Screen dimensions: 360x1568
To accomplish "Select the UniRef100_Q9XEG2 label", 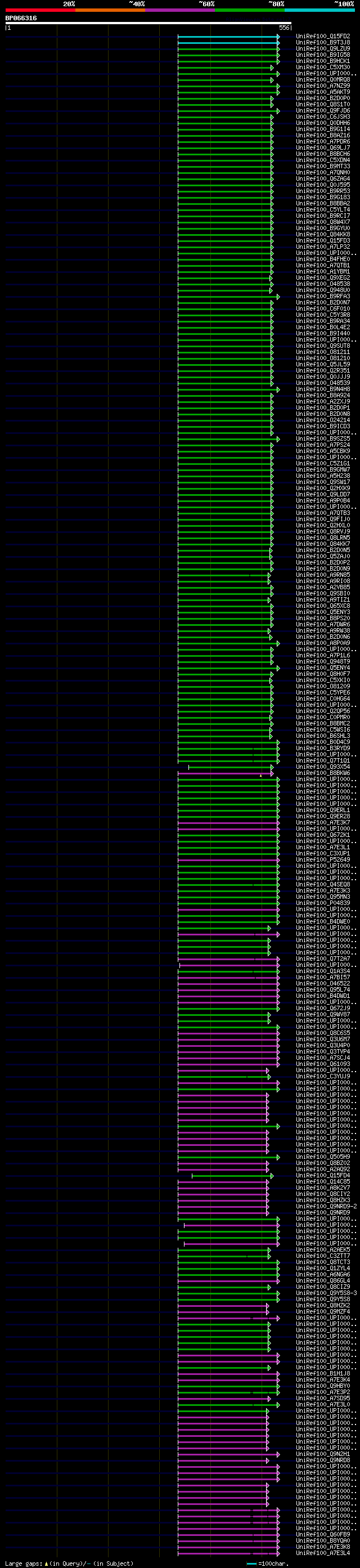I will (323, 278).
